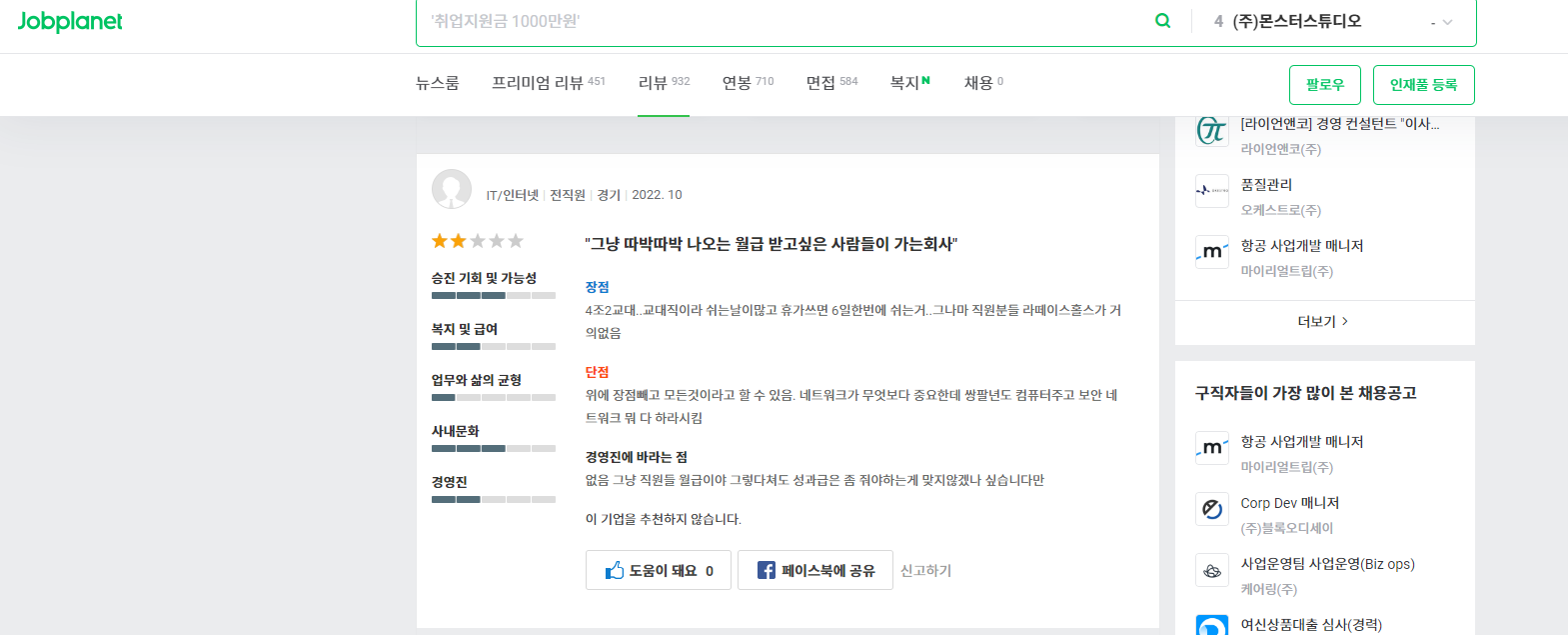Click the 케어링(주) company name
This screenshot has height=635, width=1568.
pos(1269,589)
